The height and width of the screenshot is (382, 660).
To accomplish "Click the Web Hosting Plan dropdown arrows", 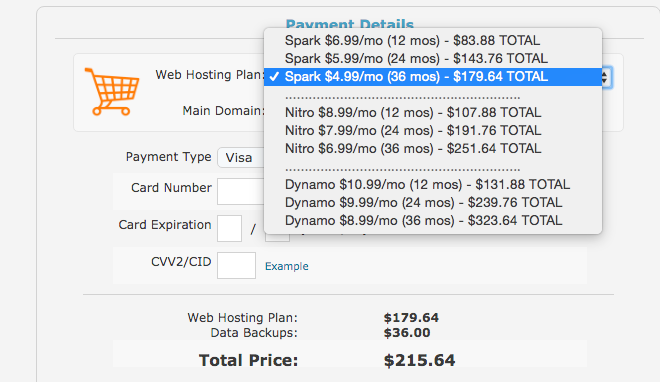I will [606, 77].
